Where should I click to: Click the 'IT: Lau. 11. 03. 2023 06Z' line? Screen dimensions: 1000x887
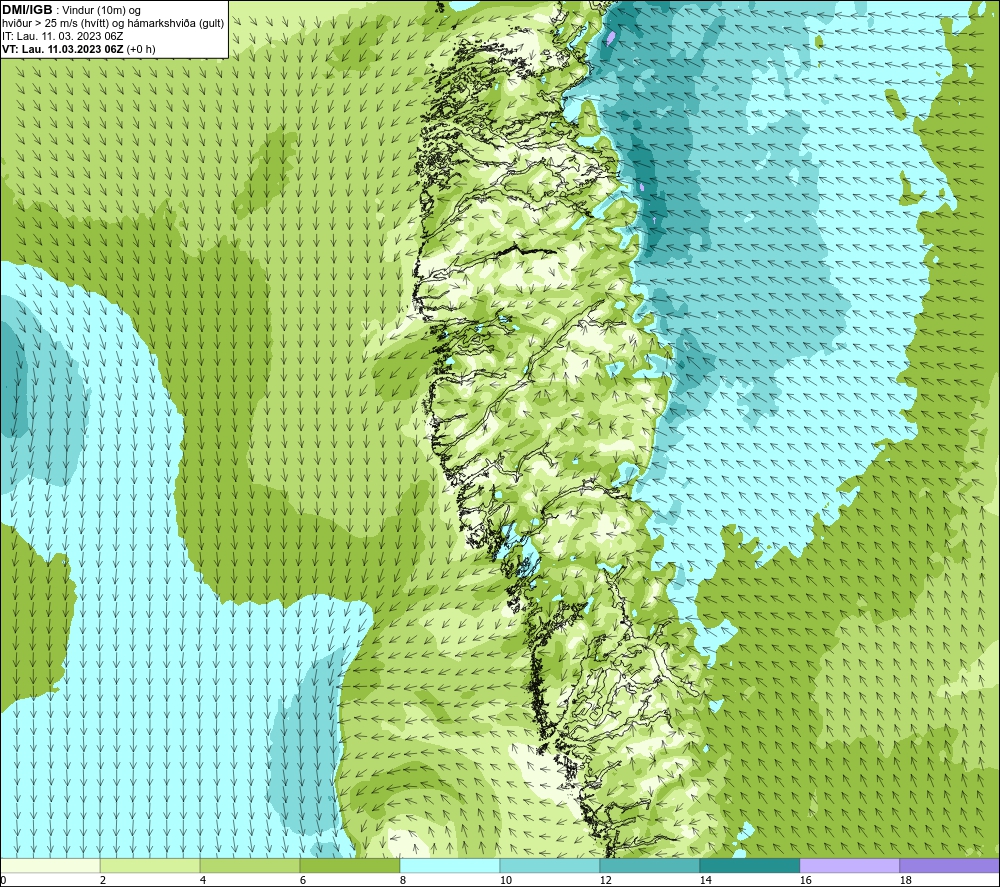[62, 36]
